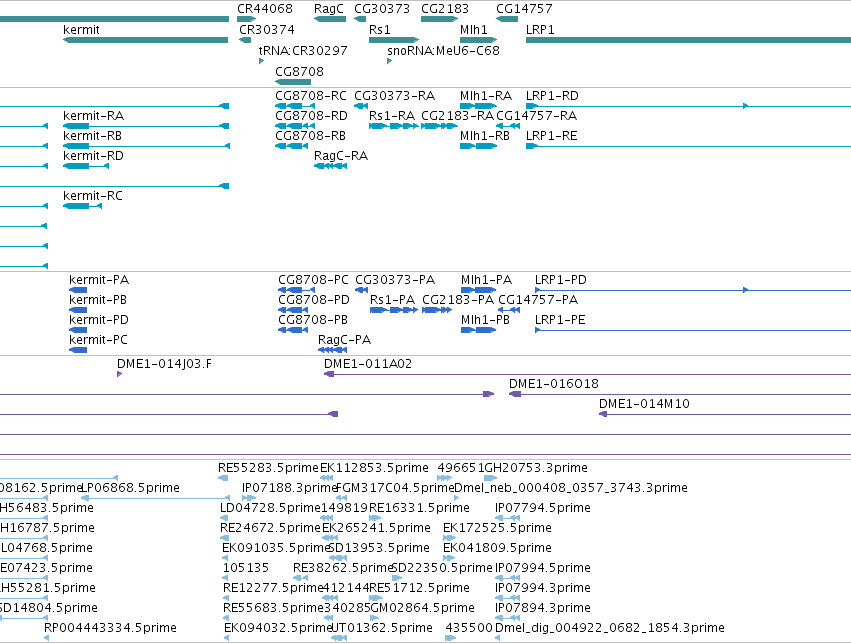Viewport: 851px width, 643px height.
Task: Select the Mlh1-RB transcript label
Action: point(485,136)
